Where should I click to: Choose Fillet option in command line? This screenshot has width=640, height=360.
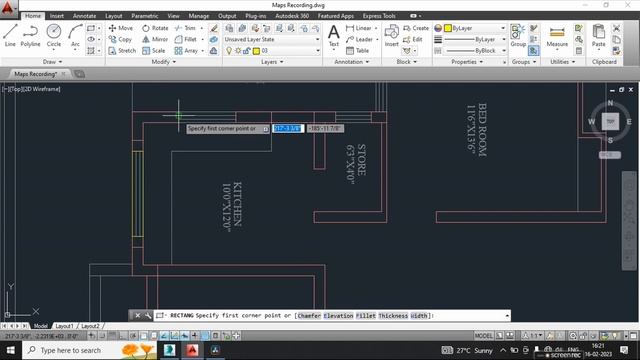[366, 316]
